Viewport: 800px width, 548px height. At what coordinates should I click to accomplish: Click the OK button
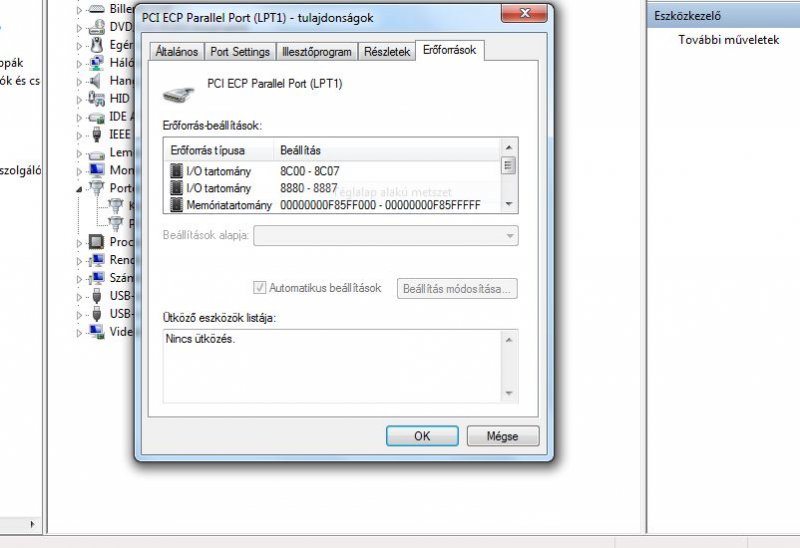[422, 436]
